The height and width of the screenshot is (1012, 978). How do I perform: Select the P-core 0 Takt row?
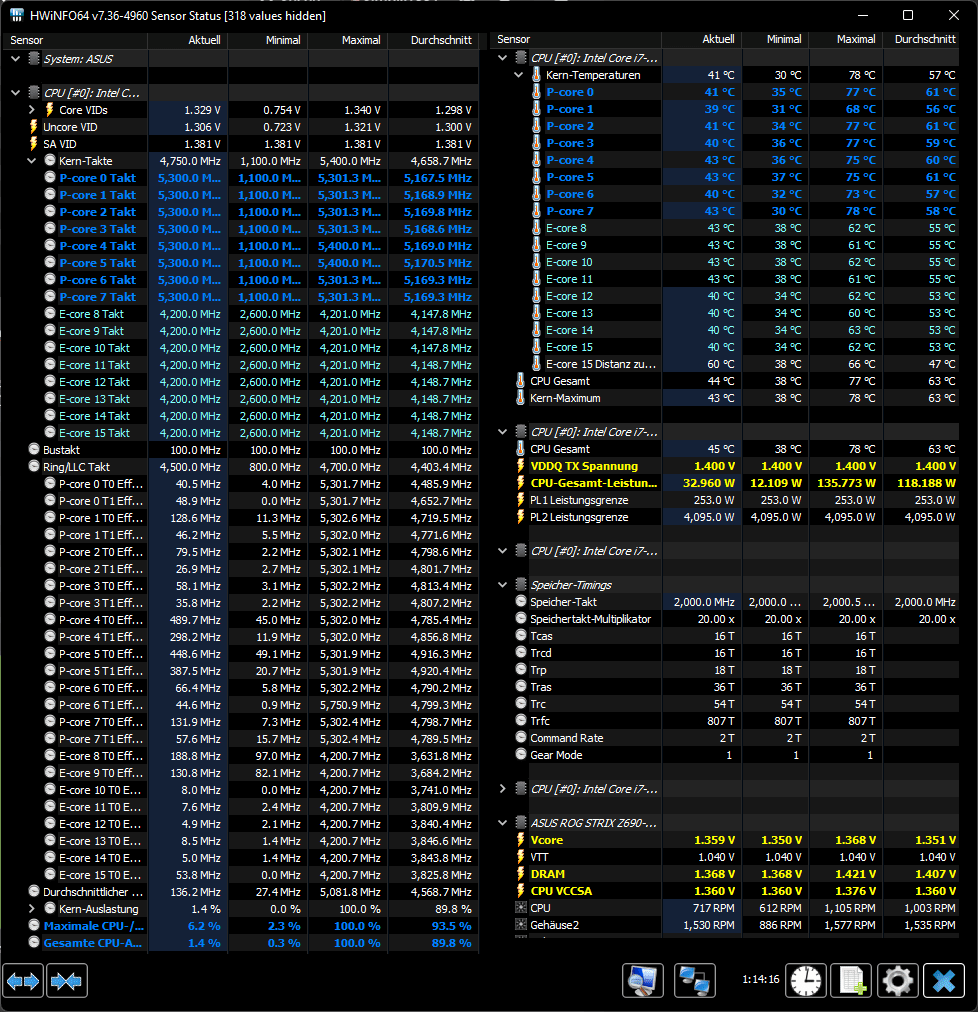click(241, 177)
